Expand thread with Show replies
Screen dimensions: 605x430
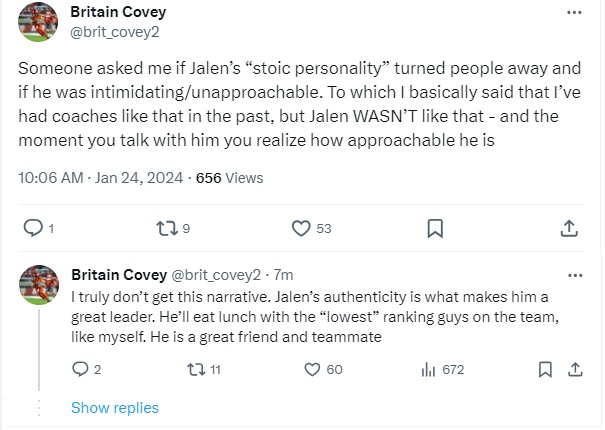point(115,407)
